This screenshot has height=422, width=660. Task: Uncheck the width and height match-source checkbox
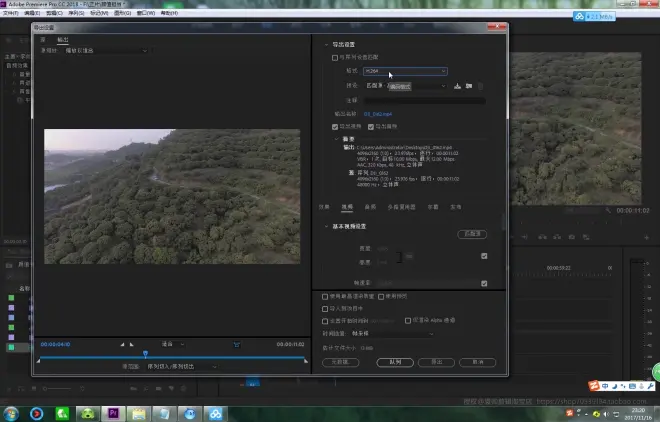click(x=484, y=256)
